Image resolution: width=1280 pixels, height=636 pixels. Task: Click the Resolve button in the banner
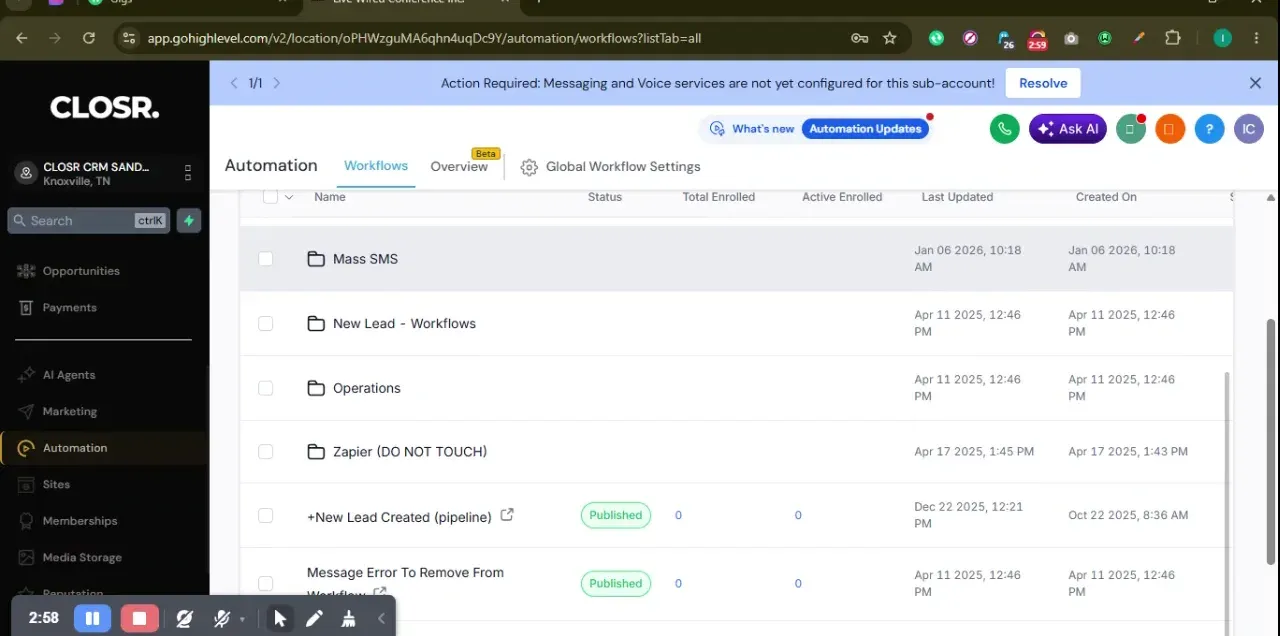point(1043,83)
